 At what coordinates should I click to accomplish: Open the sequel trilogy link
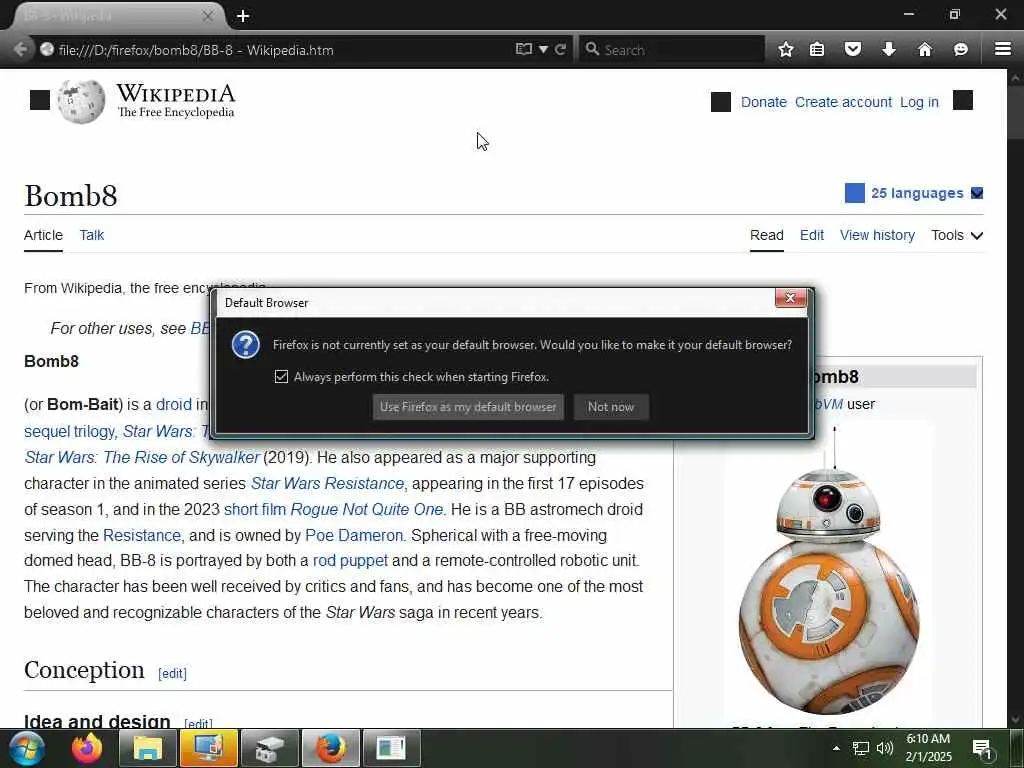[x=70, y=431]
